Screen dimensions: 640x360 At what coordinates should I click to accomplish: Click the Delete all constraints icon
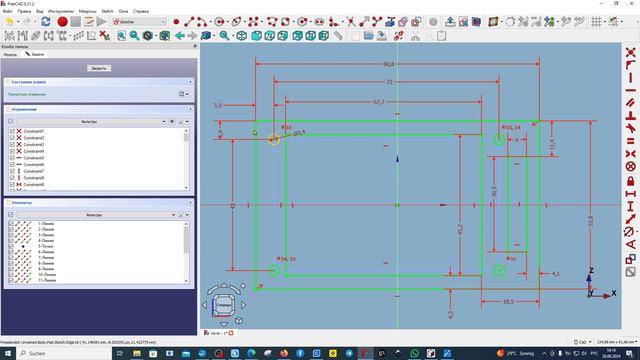(104, 36)
